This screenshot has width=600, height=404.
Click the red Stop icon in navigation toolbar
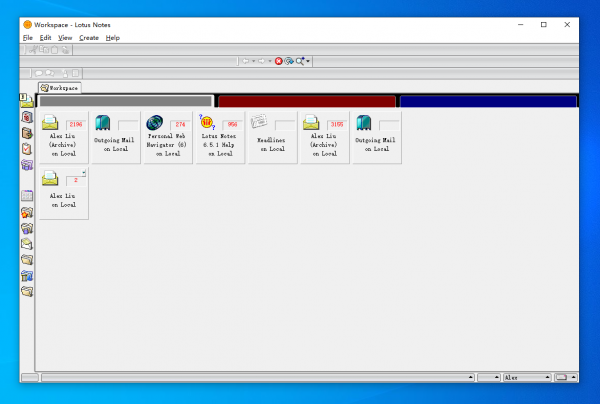[279, 61]
